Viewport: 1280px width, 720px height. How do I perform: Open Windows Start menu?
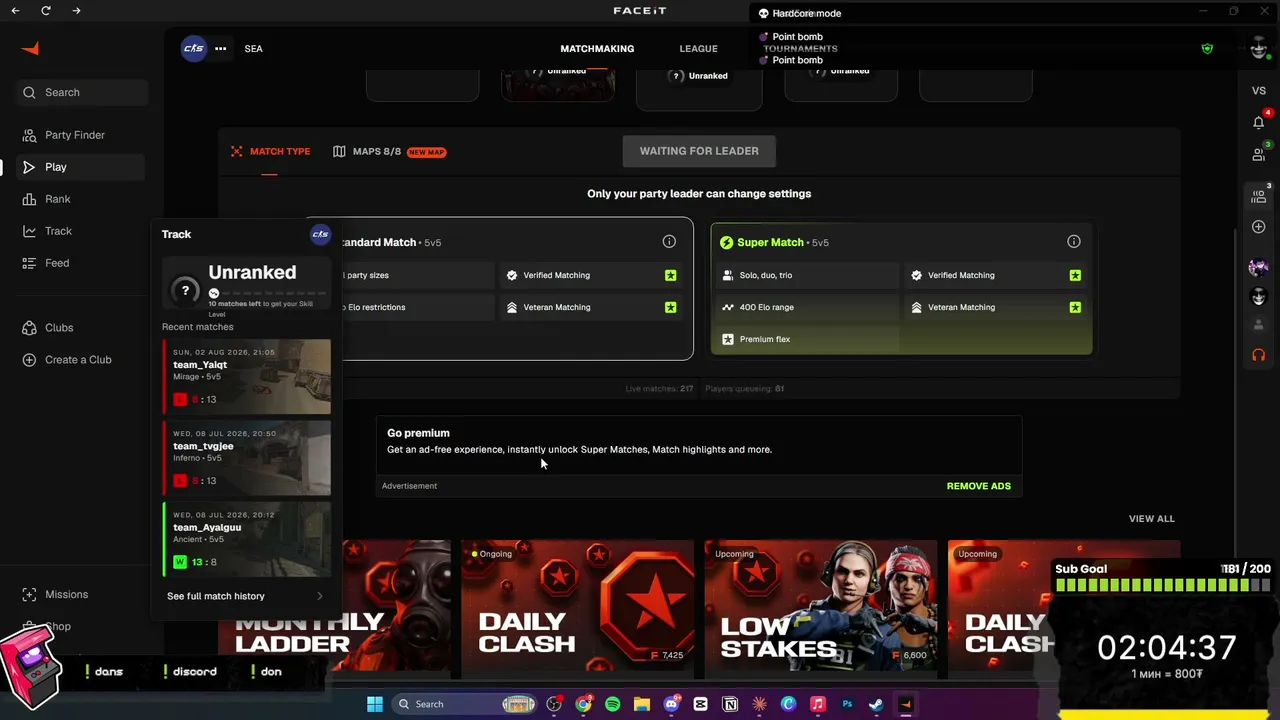coord(375,704)
